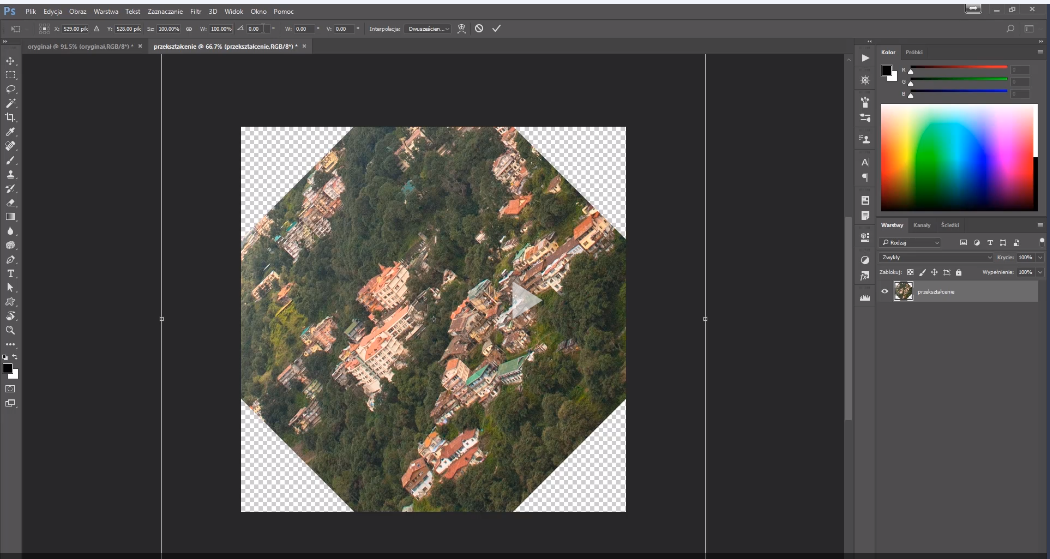The width and height of the screenshot is (1050, 559).
Task: Select the Type tool
Action: (x=11, y=273)
